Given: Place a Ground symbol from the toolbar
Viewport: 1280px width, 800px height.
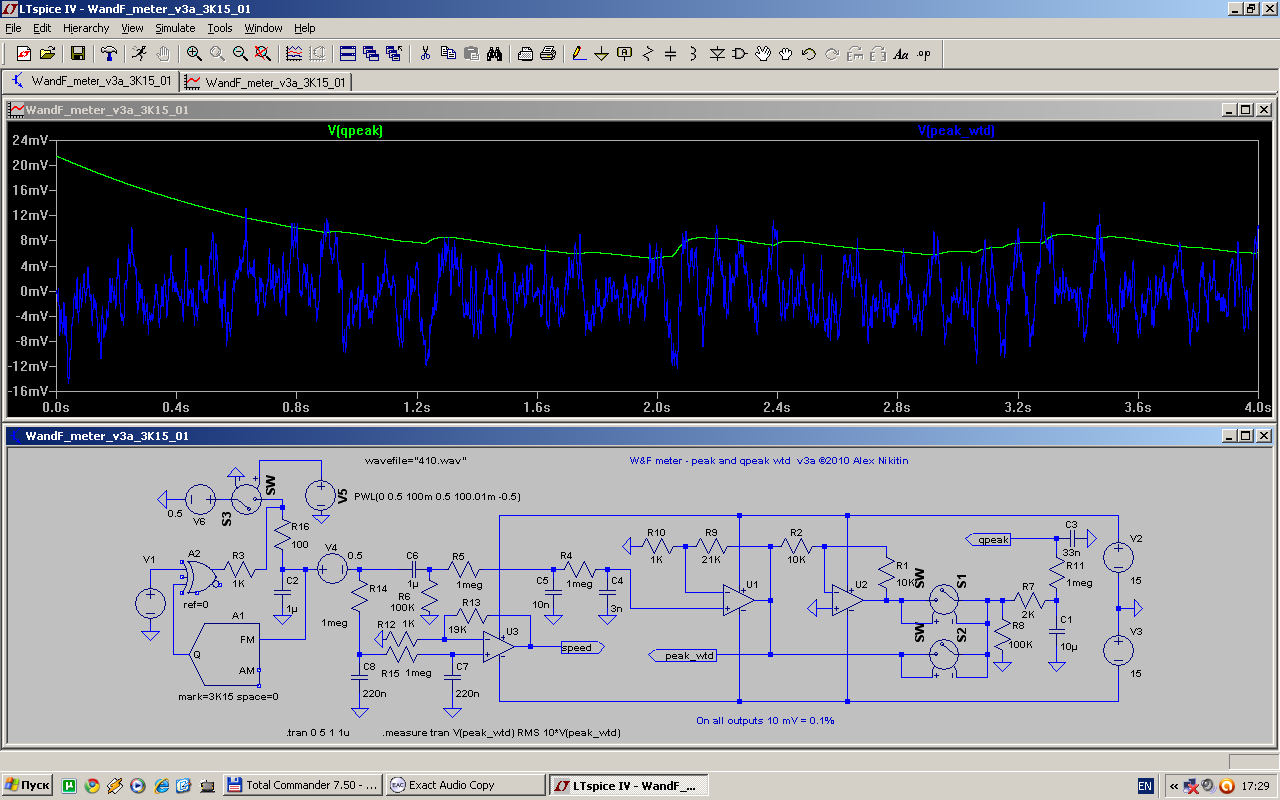Looking at the screenshot, I should [601, 54].
